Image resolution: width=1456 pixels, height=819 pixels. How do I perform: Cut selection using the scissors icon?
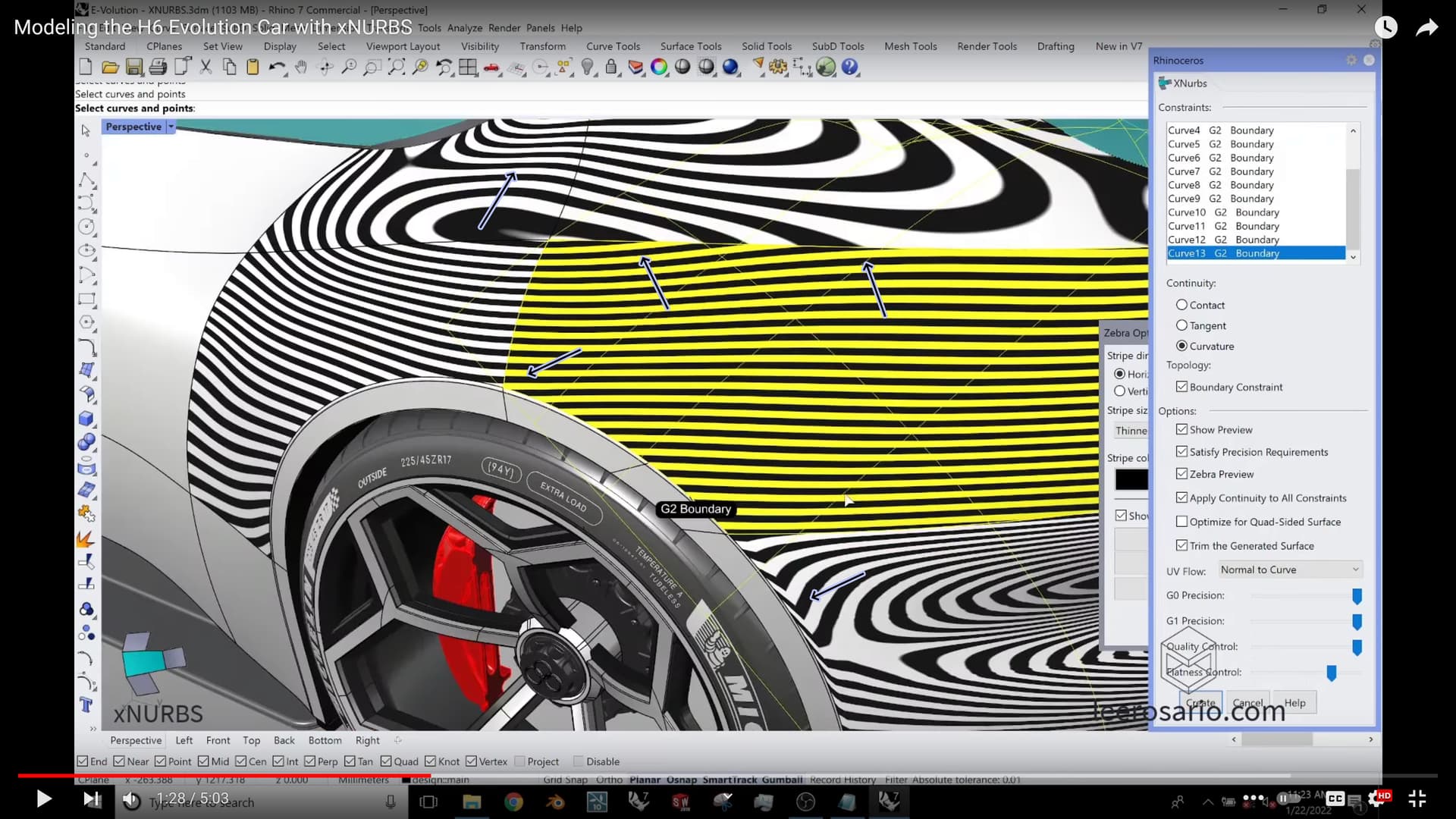coord(206,67)
